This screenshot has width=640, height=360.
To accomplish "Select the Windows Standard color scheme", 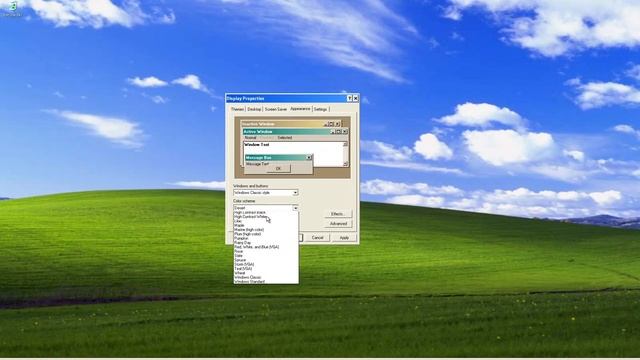I will [x=266, y=281].
